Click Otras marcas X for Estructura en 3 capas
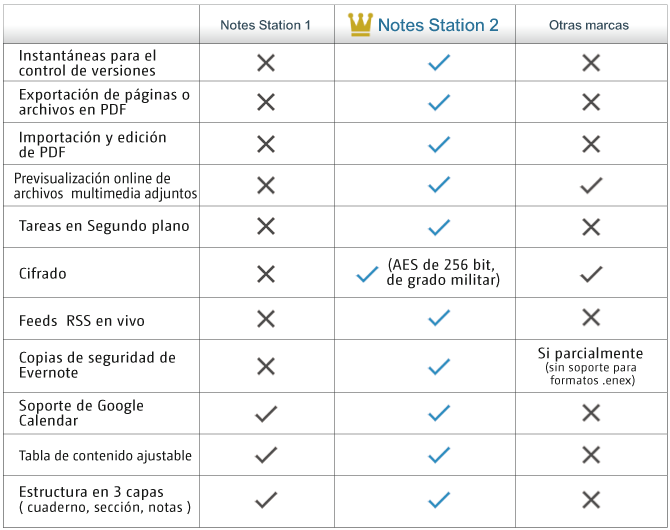Image resolution: width=670 pixels, height=530 pixels. [x=591, y=500]
